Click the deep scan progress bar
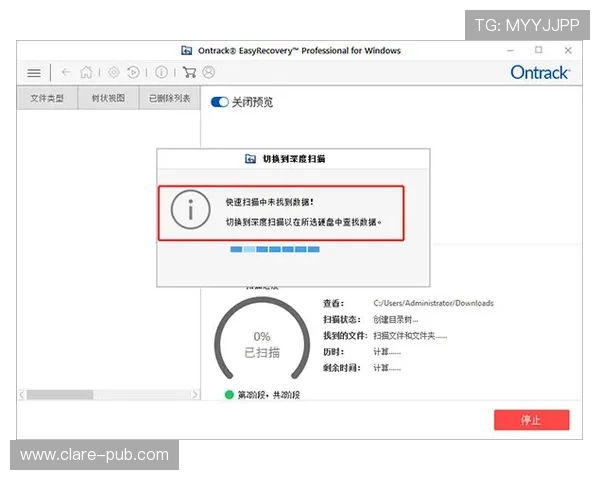The height and width of the screenshot is (480, 600). tap(275, 250)
